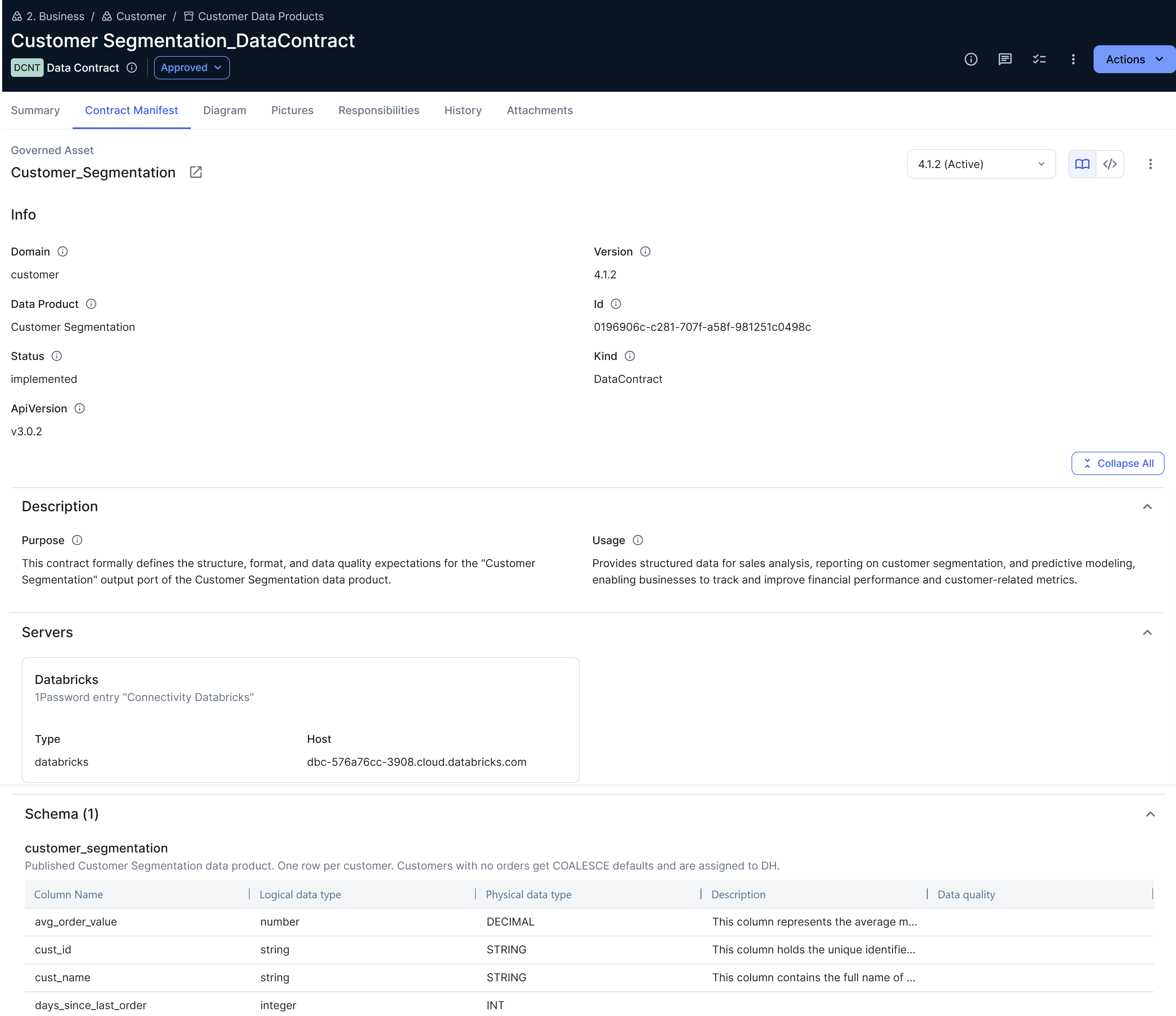Image resolution: width=1176 pixels, height=1016 pixels.
Task: Click the Description column header
Action: pos(738,894)
